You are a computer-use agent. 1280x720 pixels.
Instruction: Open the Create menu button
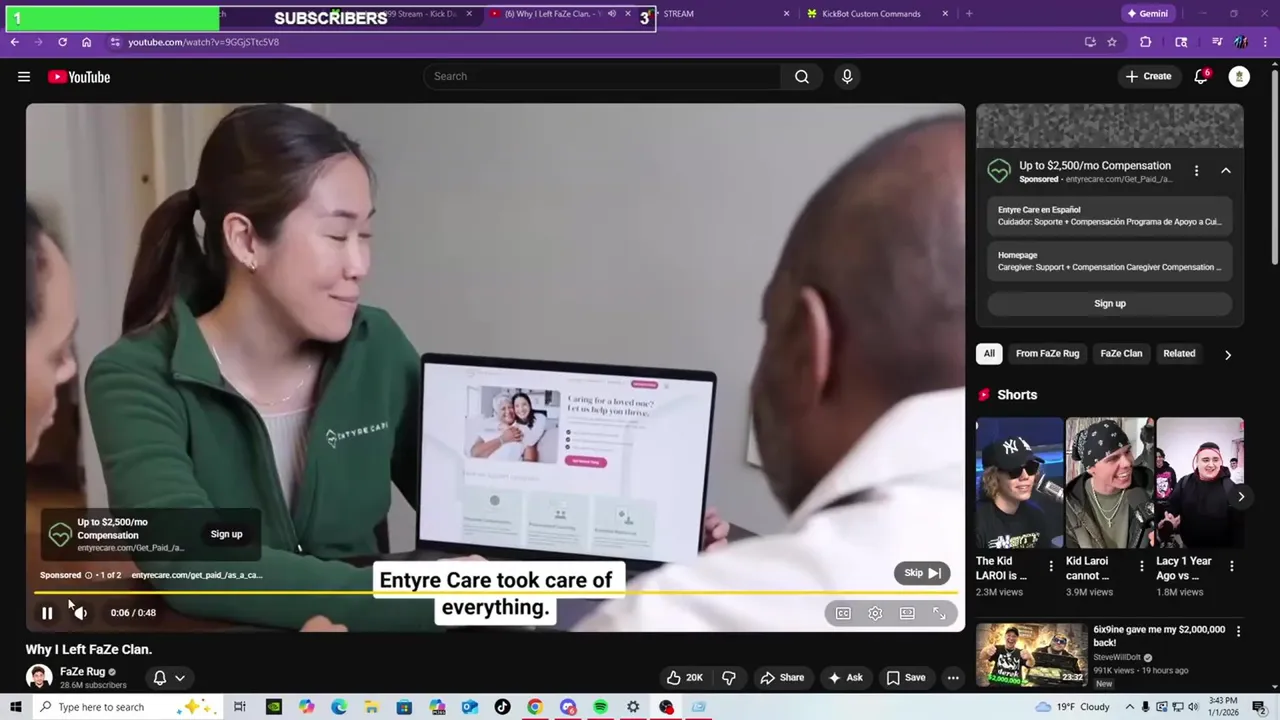tap(1148, 77)
